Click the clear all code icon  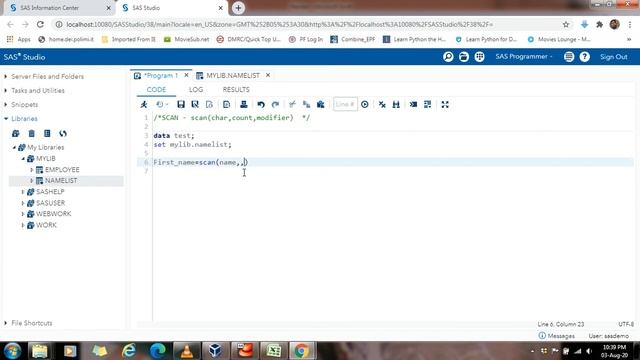[382, 104]
